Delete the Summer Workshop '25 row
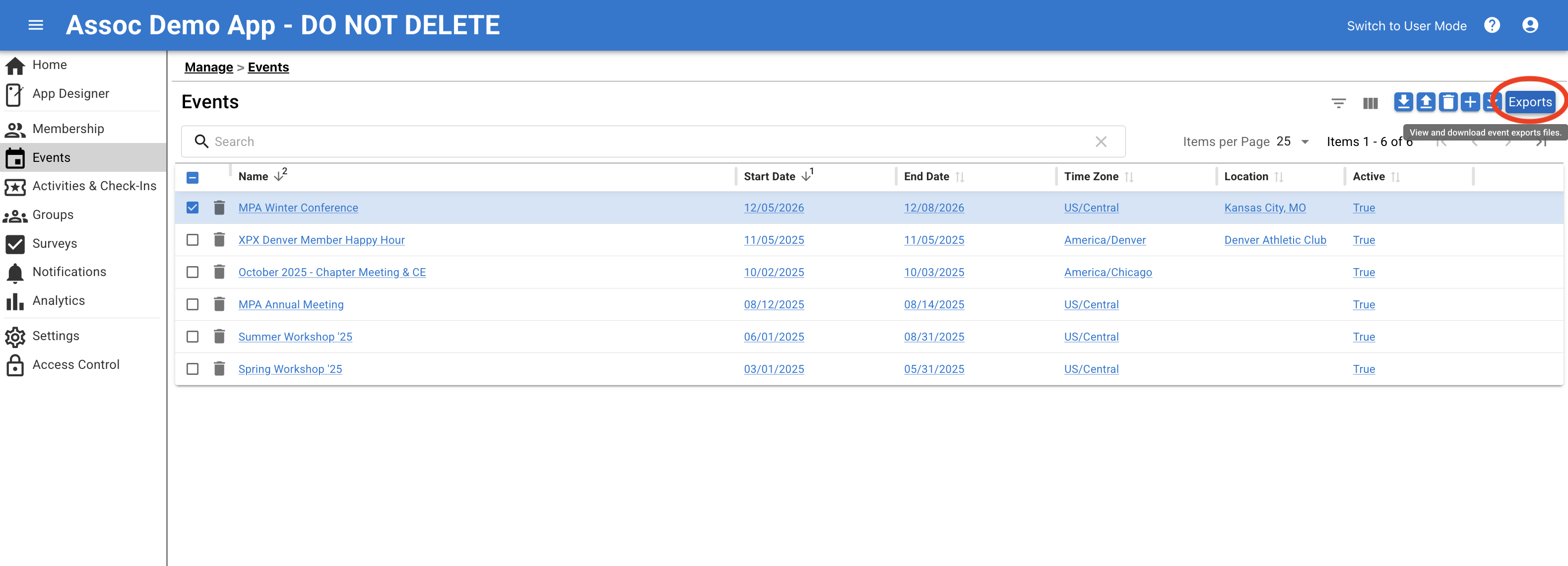 pyautogui.click(x=220, y=337)
